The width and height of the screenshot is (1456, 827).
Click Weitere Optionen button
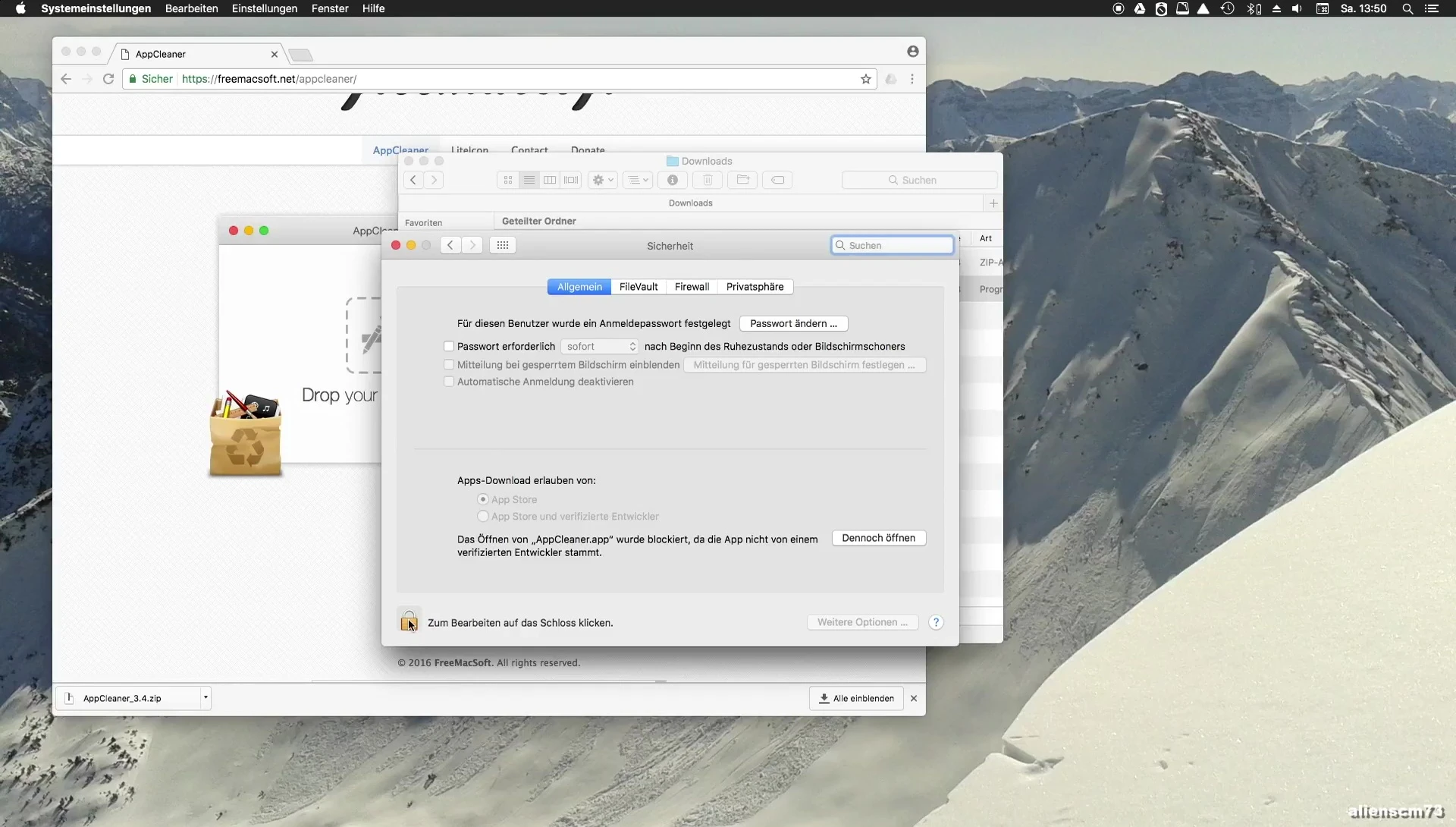pos(862,622)
